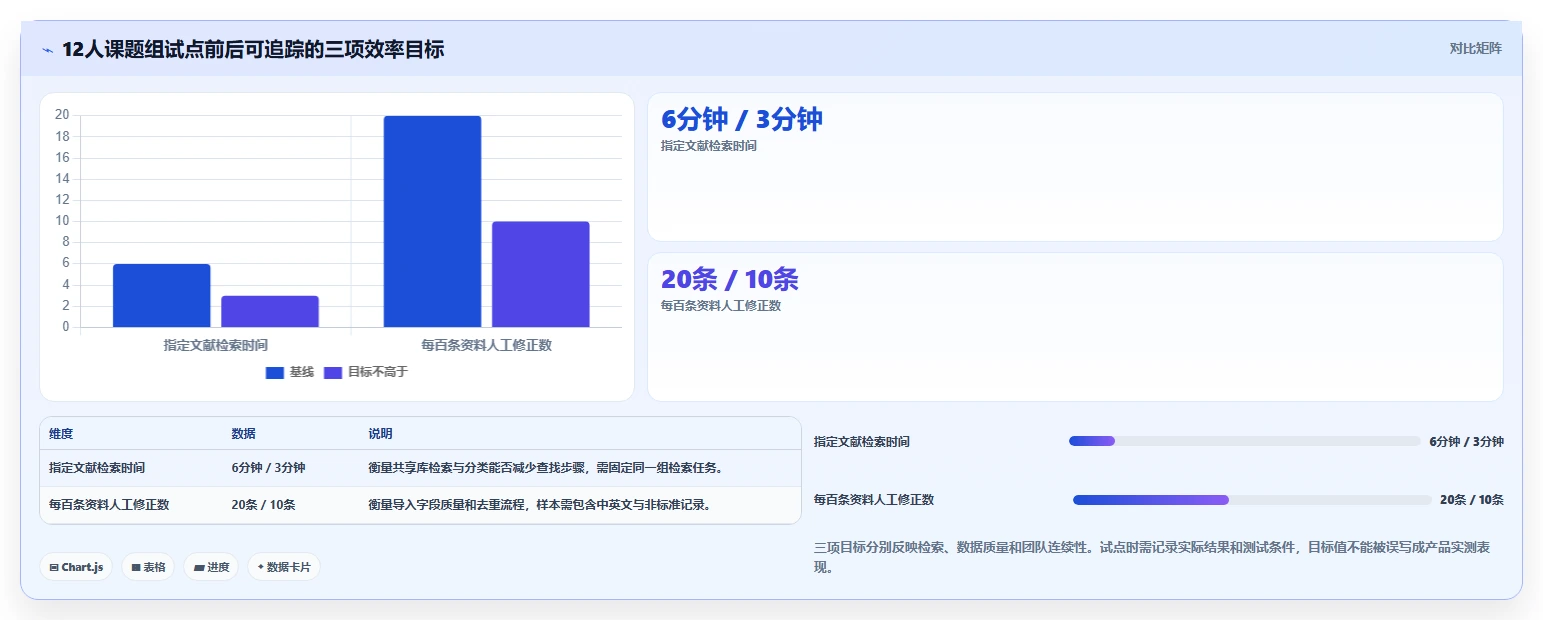Click the chart axis label 每百条资料人工修正数

coord(487,345)
